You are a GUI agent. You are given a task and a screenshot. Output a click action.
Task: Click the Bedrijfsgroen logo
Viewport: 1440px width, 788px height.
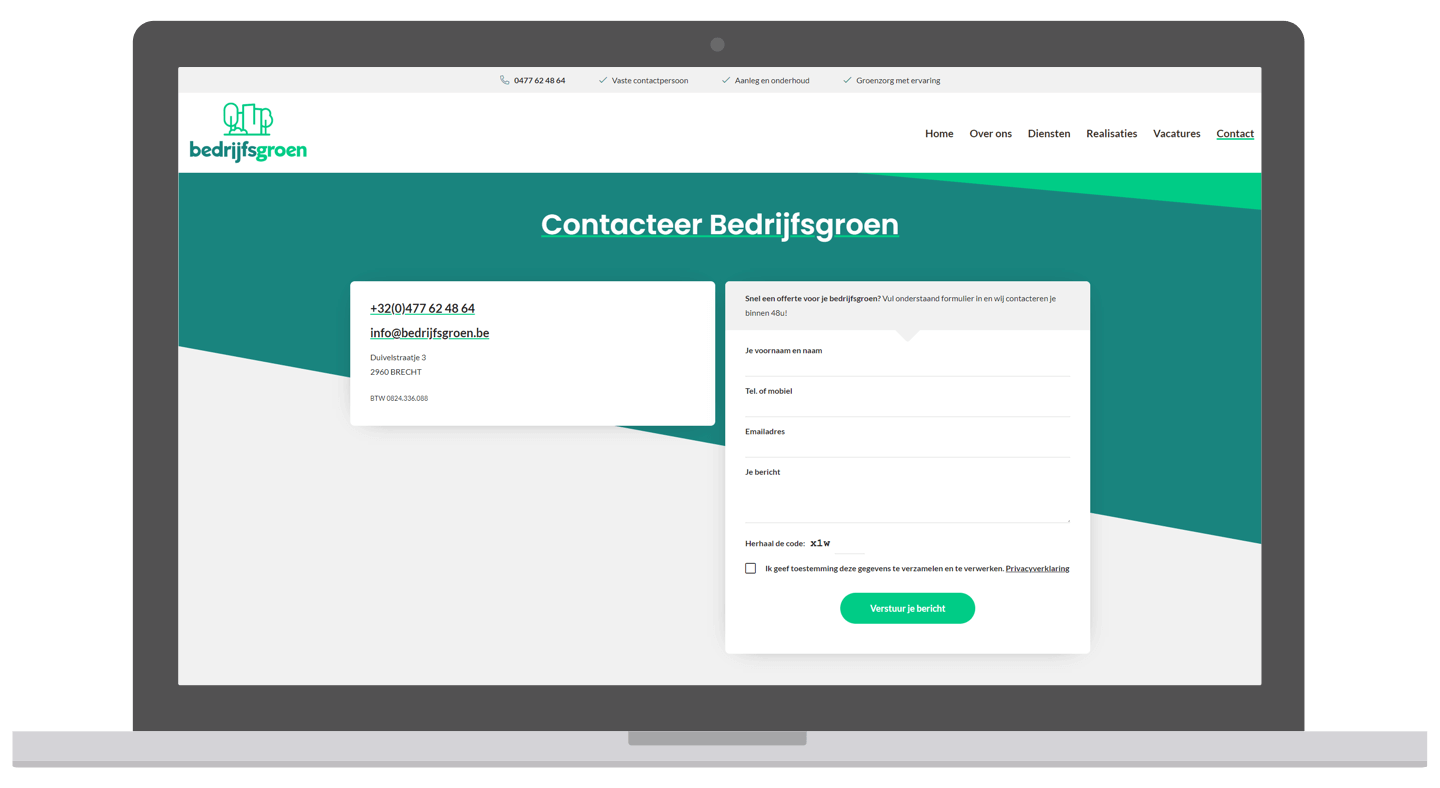tap(248, 132)
